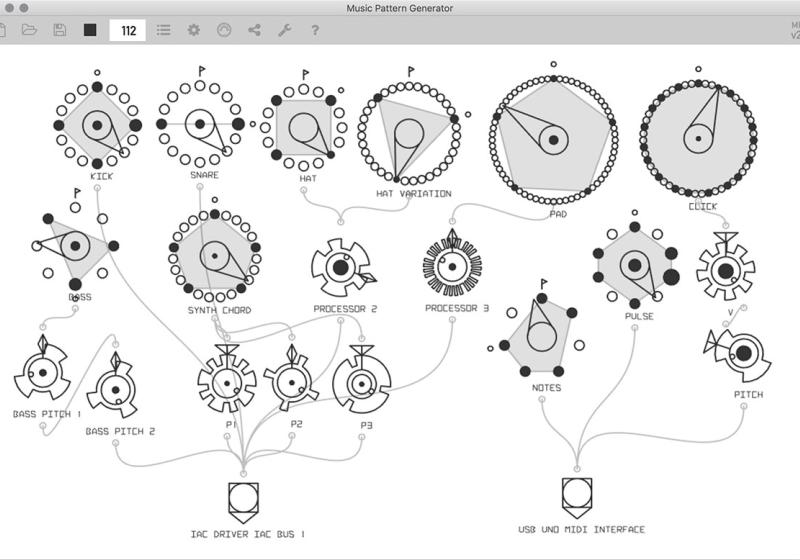Click the share nodes icon in toolbar

254,30
